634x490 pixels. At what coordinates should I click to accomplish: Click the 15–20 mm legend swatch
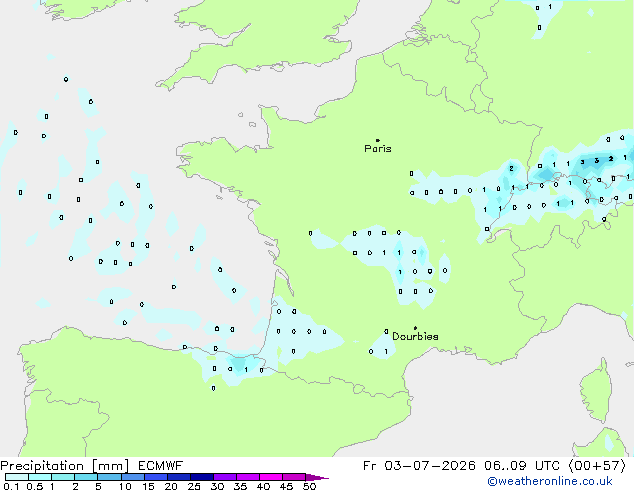coord(155,477)
